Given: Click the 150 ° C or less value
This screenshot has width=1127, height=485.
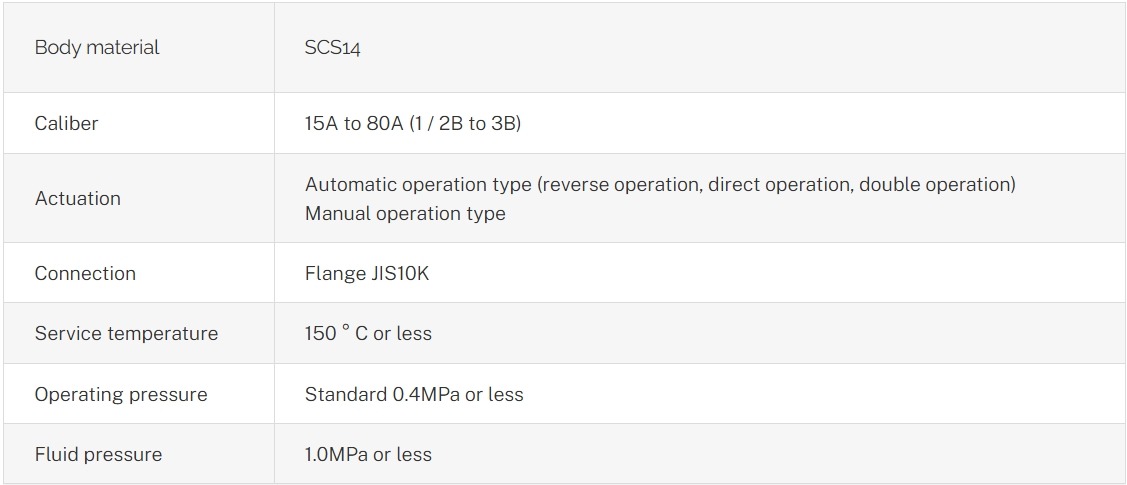Looking at the screenshot, I should click(x=368, y=334).
